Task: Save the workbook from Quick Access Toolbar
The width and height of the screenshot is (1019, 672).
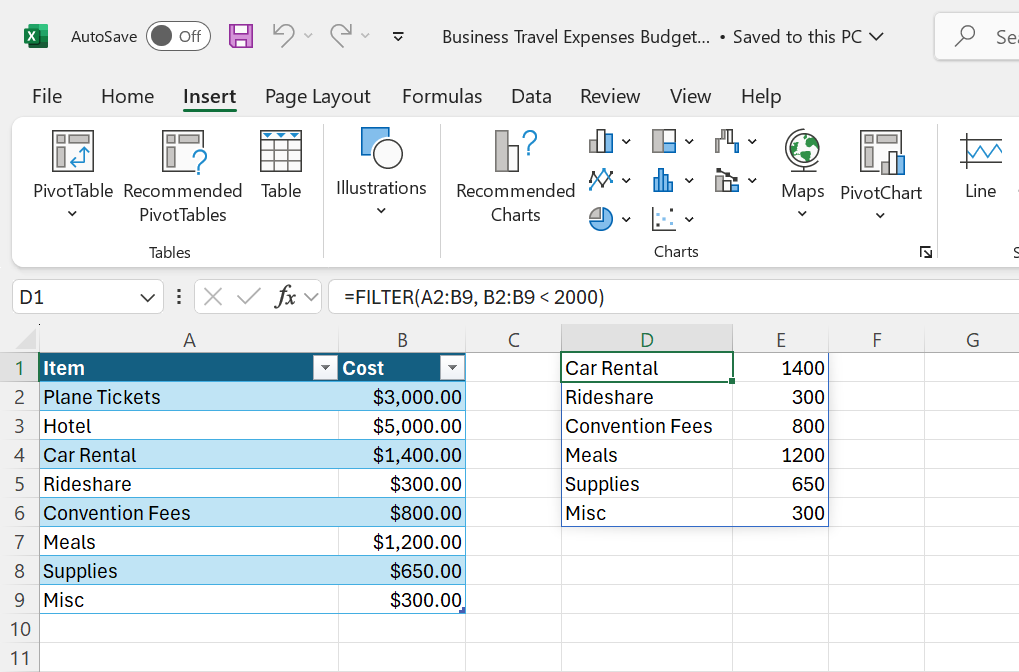Action: coord(240,36)
